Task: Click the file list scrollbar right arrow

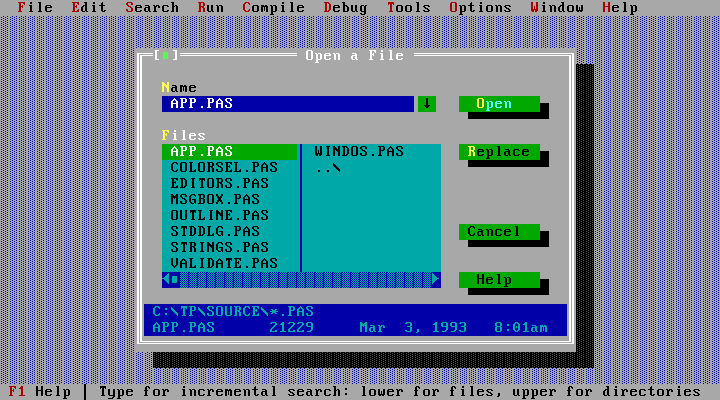Action: pyautogui.click(x=435, y=279)
